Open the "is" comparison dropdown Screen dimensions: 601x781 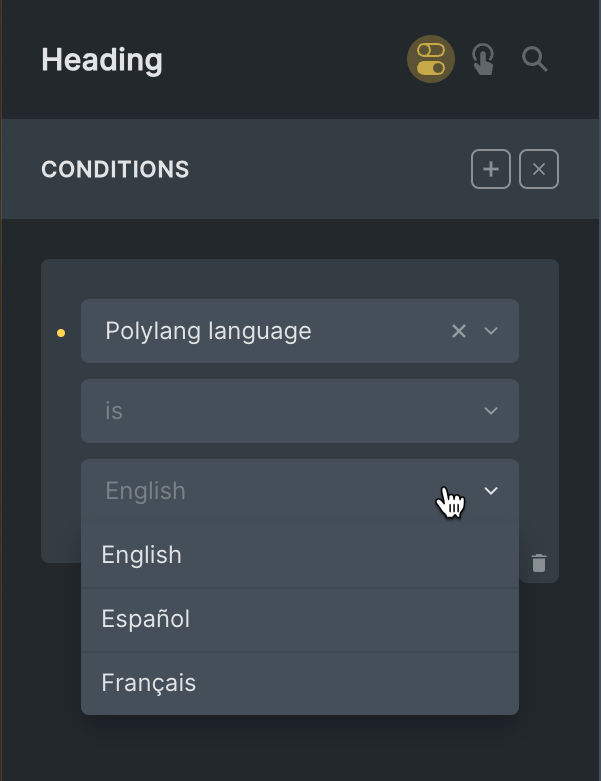[280, 411]
